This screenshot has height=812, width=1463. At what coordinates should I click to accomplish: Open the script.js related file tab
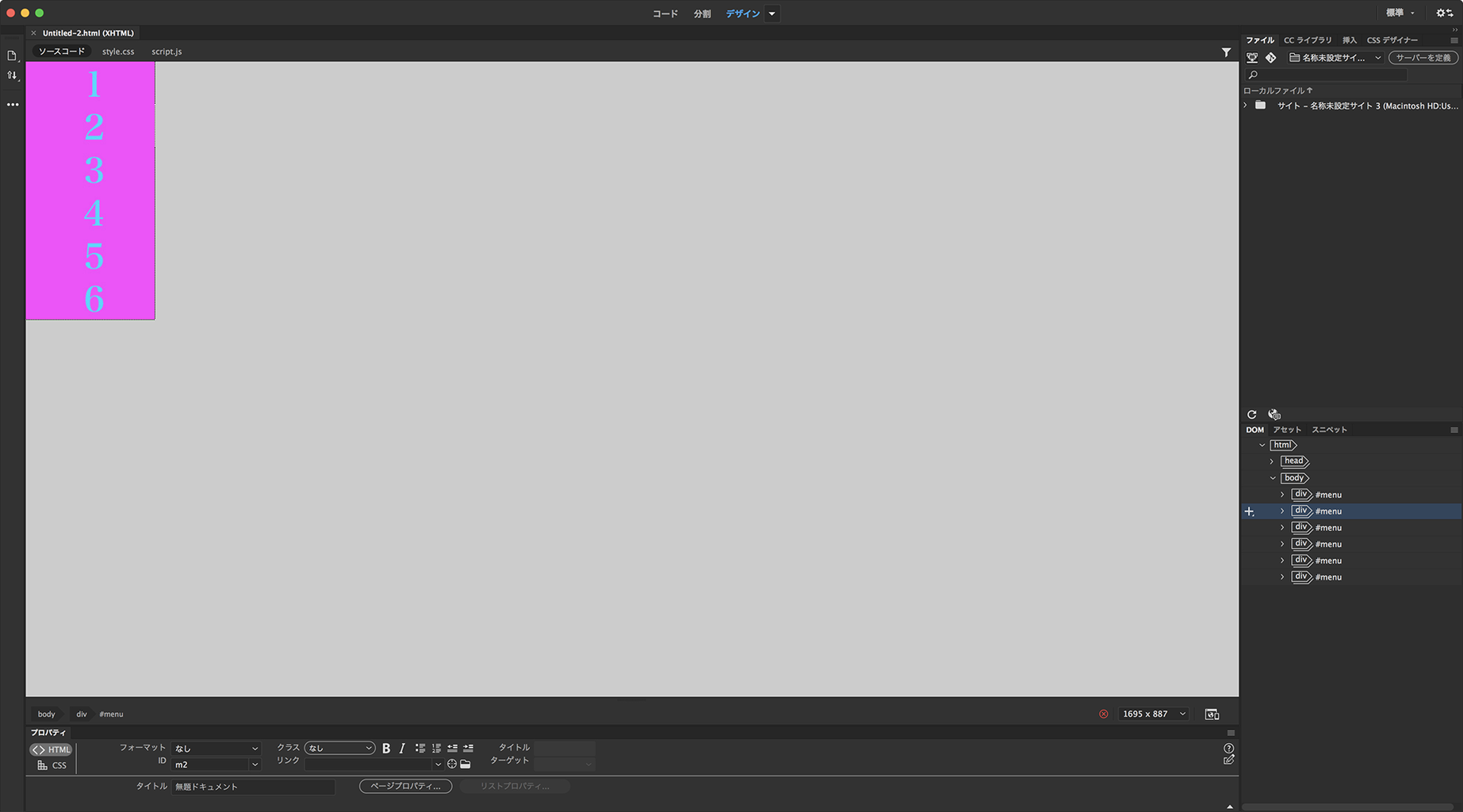pyautogui.click(x=167, y=52)
